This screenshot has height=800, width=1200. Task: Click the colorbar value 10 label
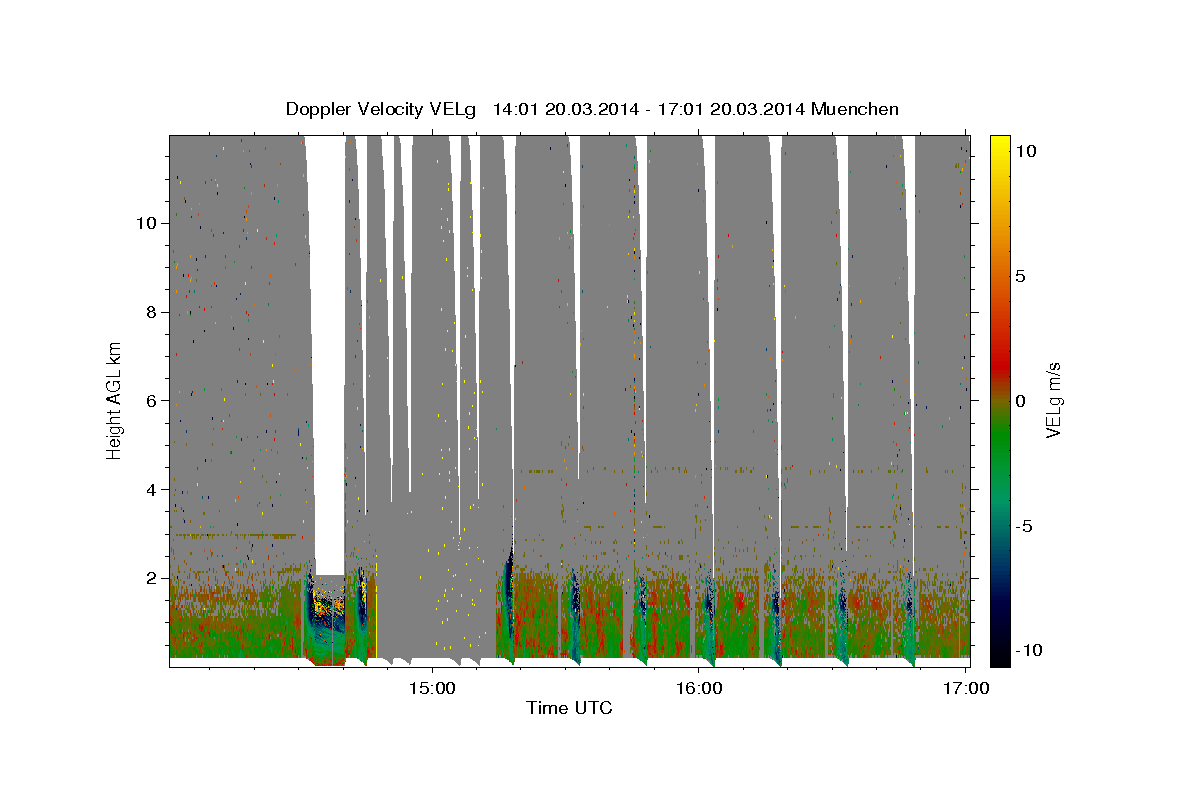tap(1024, 150)
